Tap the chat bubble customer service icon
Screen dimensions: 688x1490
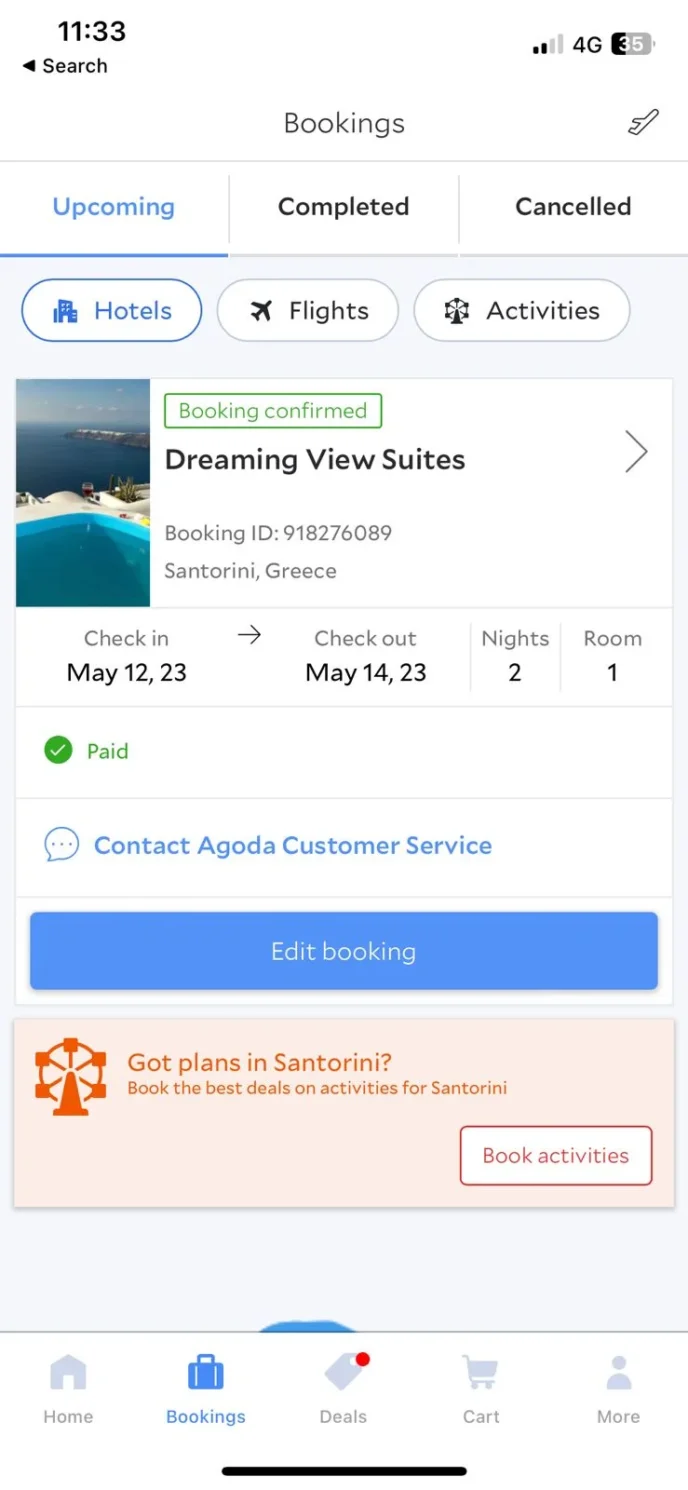coord(61,844)
